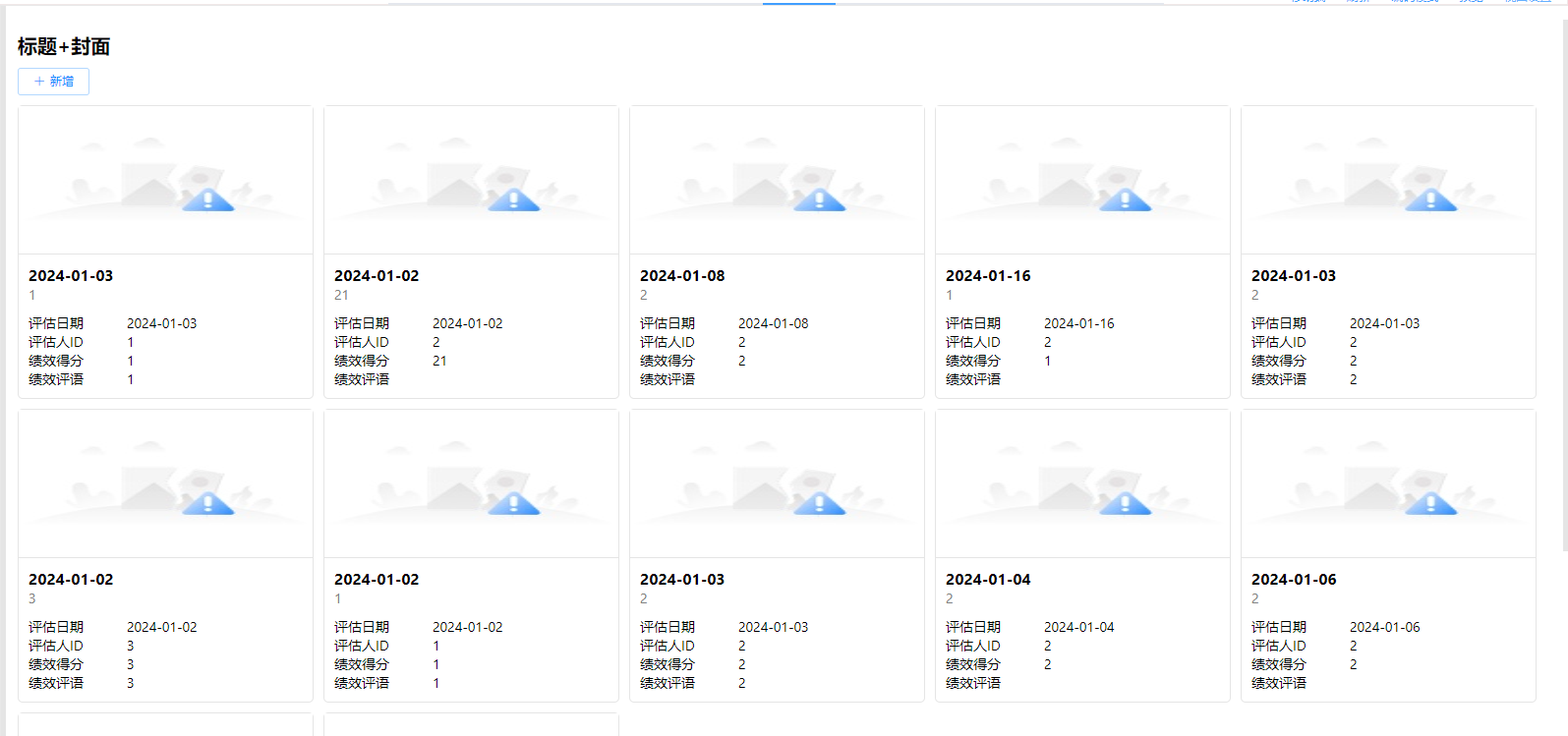Click the 新增 add button

tap(53, 82)
